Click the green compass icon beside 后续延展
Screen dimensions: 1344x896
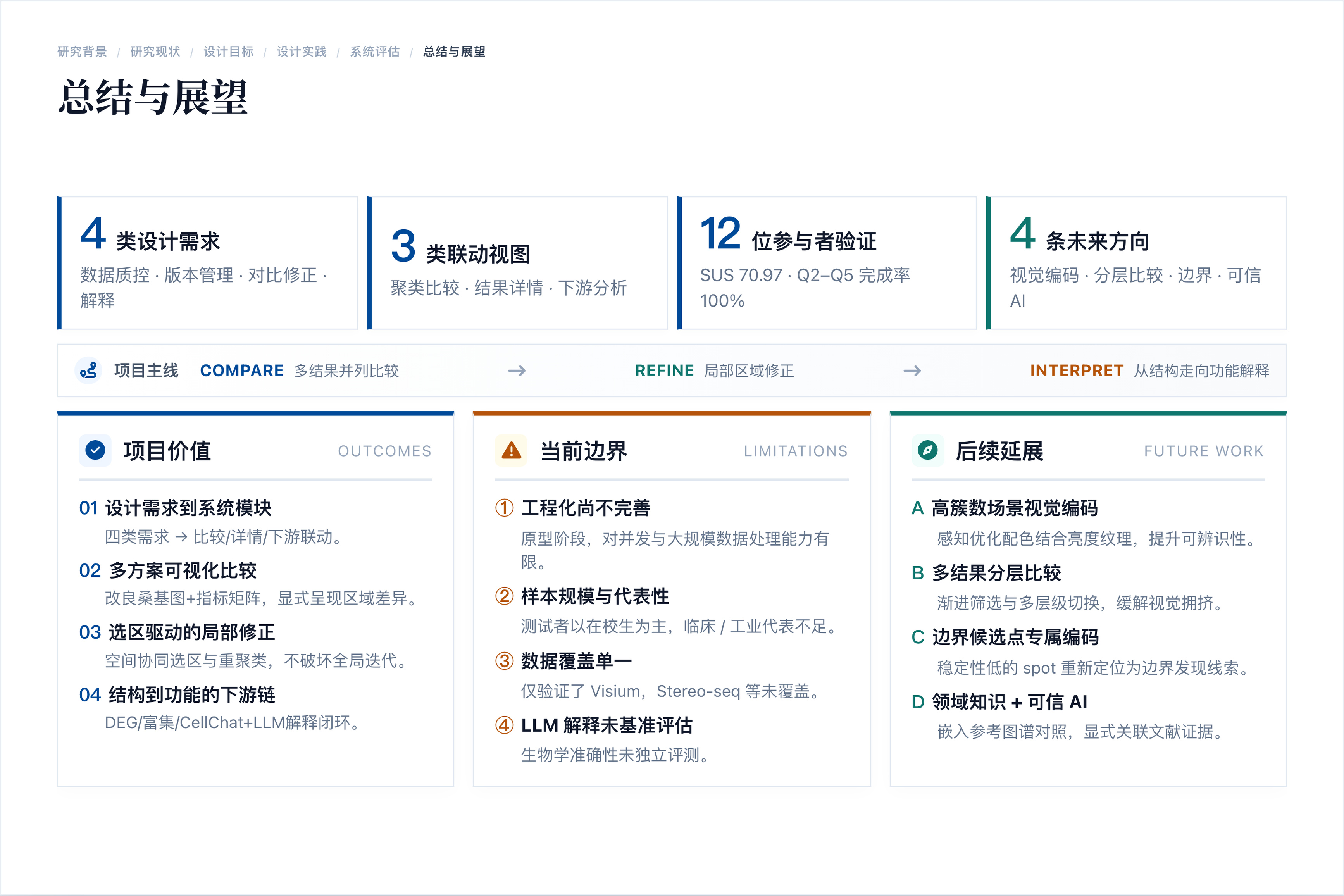pyautogui.click(x=927, y=450)
